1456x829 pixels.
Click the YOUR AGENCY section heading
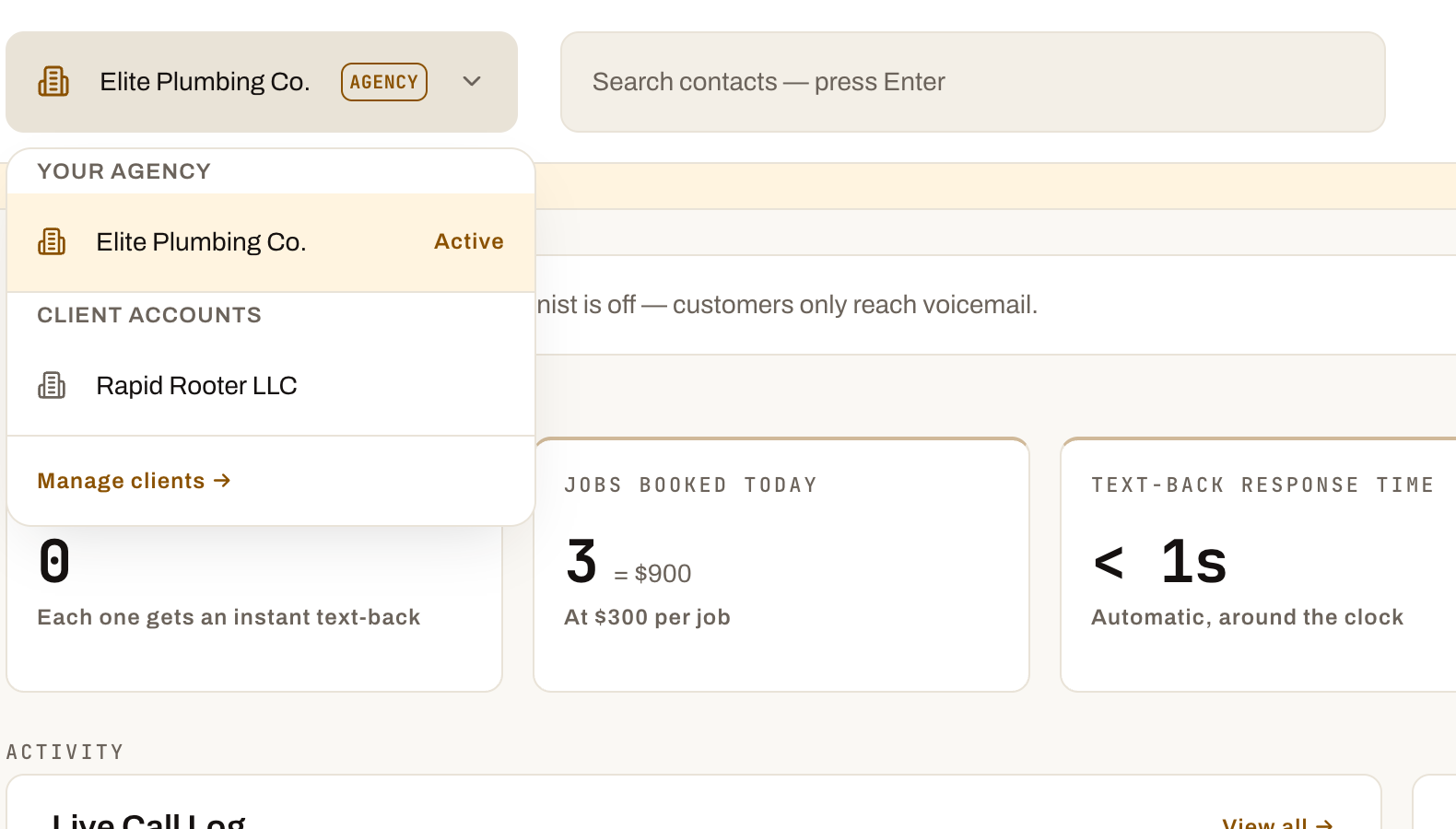tap(124, 171)
